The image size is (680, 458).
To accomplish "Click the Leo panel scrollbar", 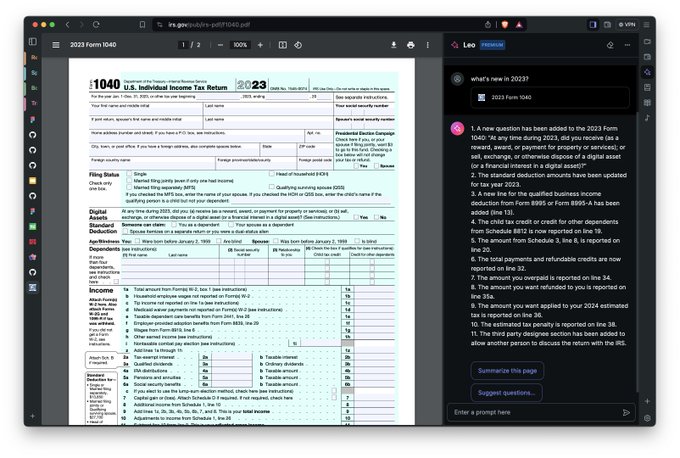I will point(638,252).
